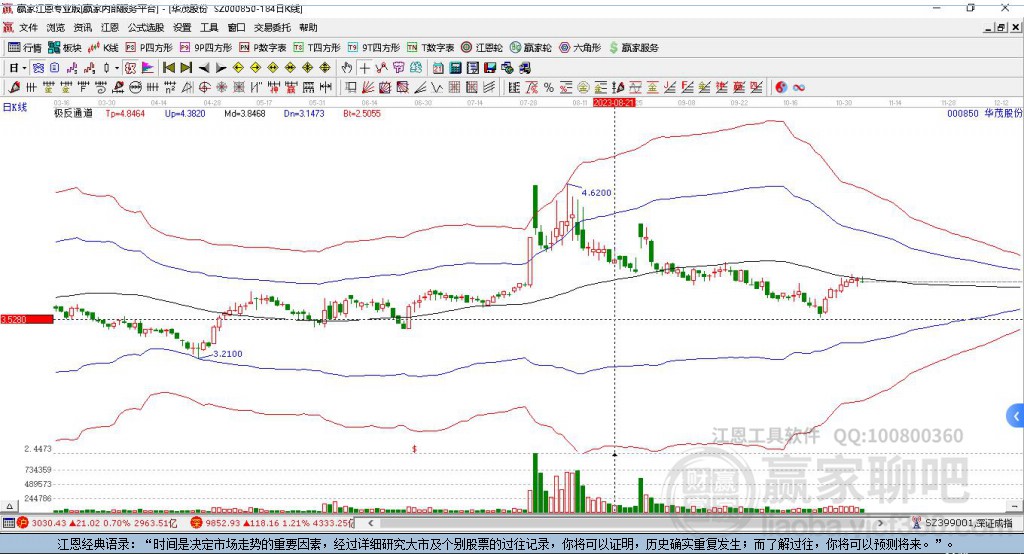Open the P数字表 tool
The width and height of the screenshot is (1024, 554).
[x=263, y=48]
